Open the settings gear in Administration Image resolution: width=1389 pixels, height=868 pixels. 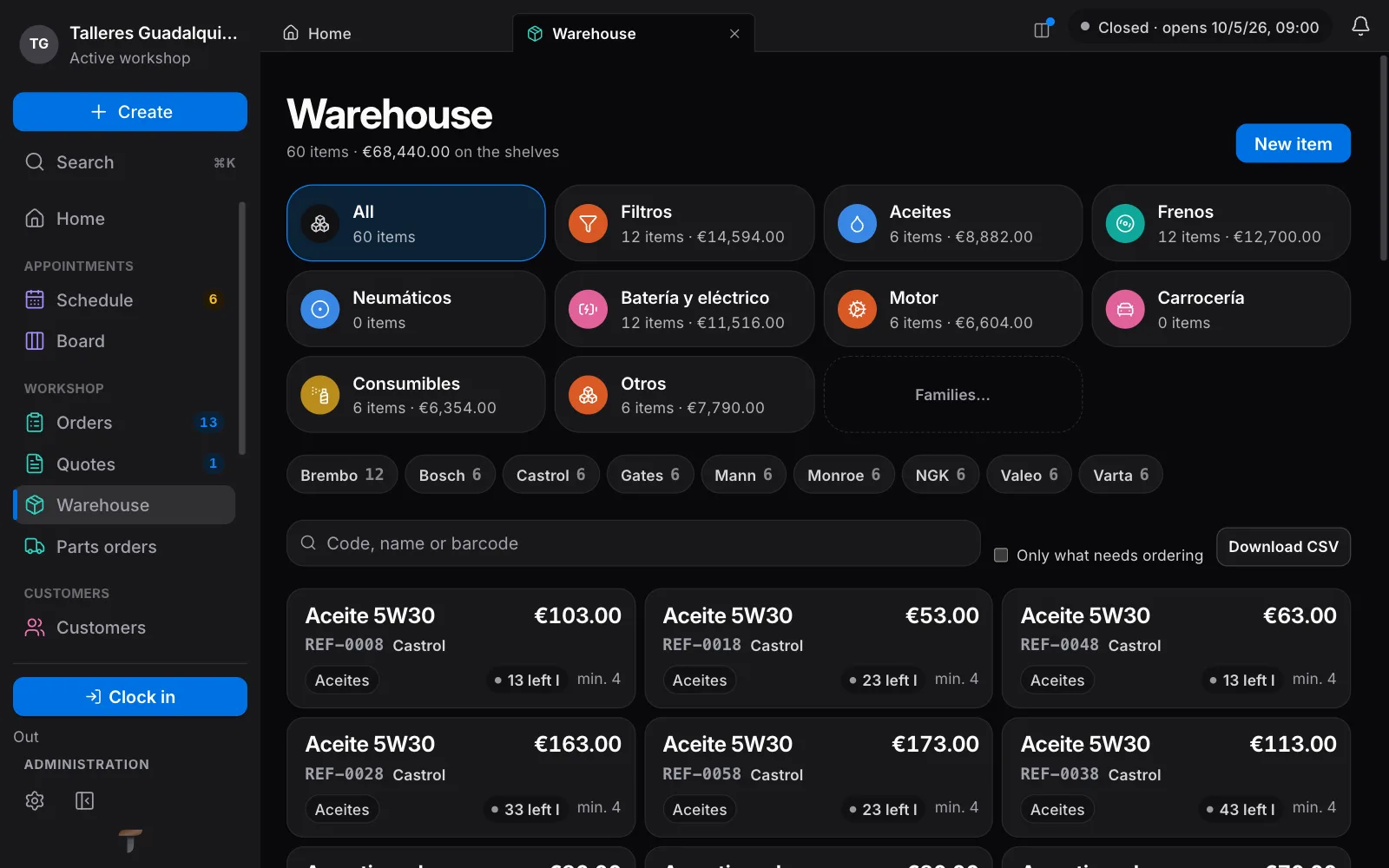[35, 800]
